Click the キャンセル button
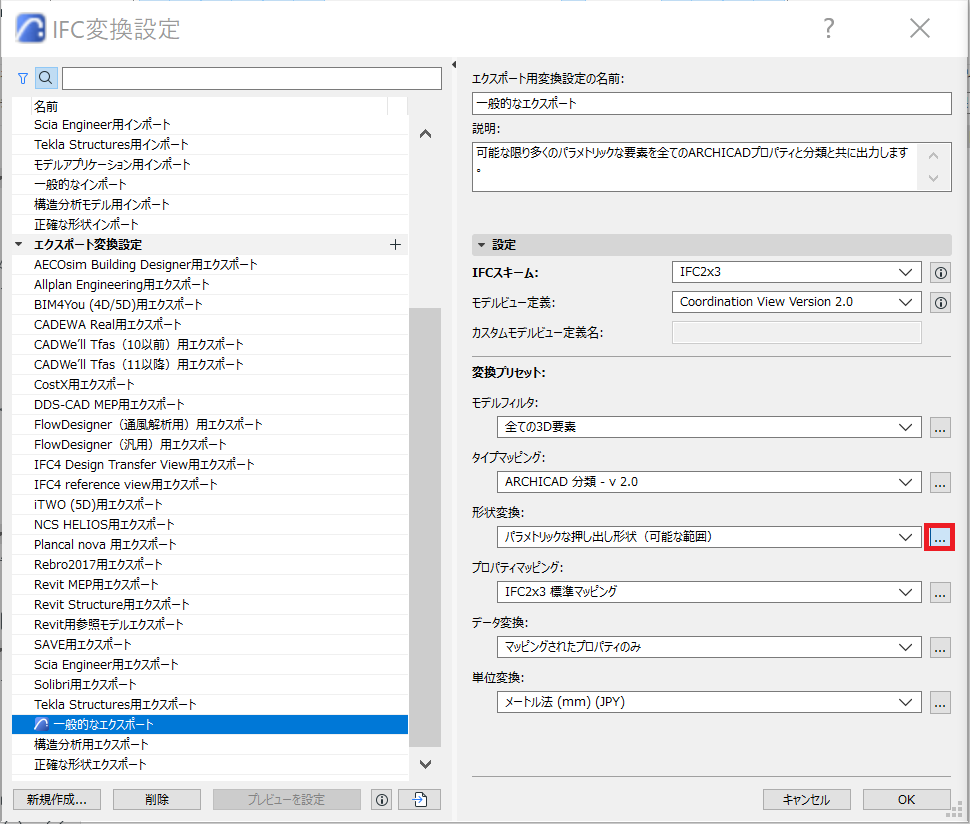Screen dimensions: 971x832 pyautogui.click(x=806, y=800)
